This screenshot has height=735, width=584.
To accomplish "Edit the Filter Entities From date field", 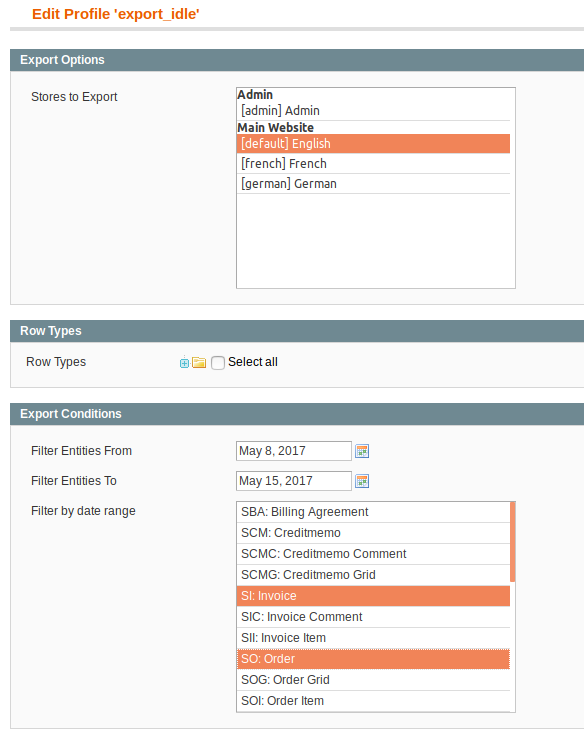I will pos(294,451).
